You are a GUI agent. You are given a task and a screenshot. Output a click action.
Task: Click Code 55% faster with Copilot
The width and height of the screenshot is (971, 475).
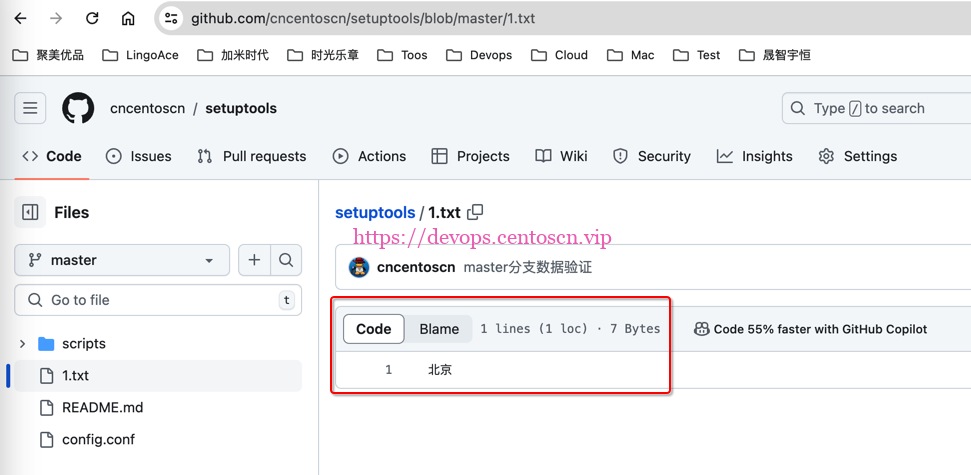coord(810,329)
